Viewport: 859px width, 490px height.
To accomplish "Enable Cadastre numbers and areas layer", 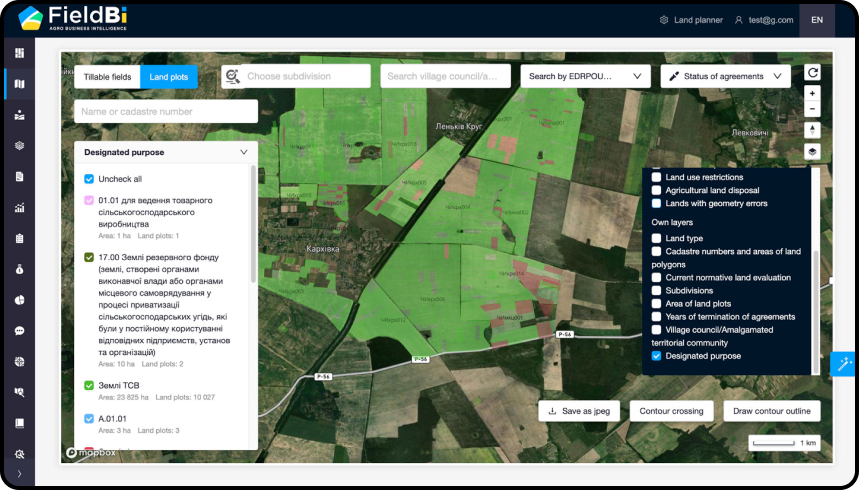I will tap(656, 251).
